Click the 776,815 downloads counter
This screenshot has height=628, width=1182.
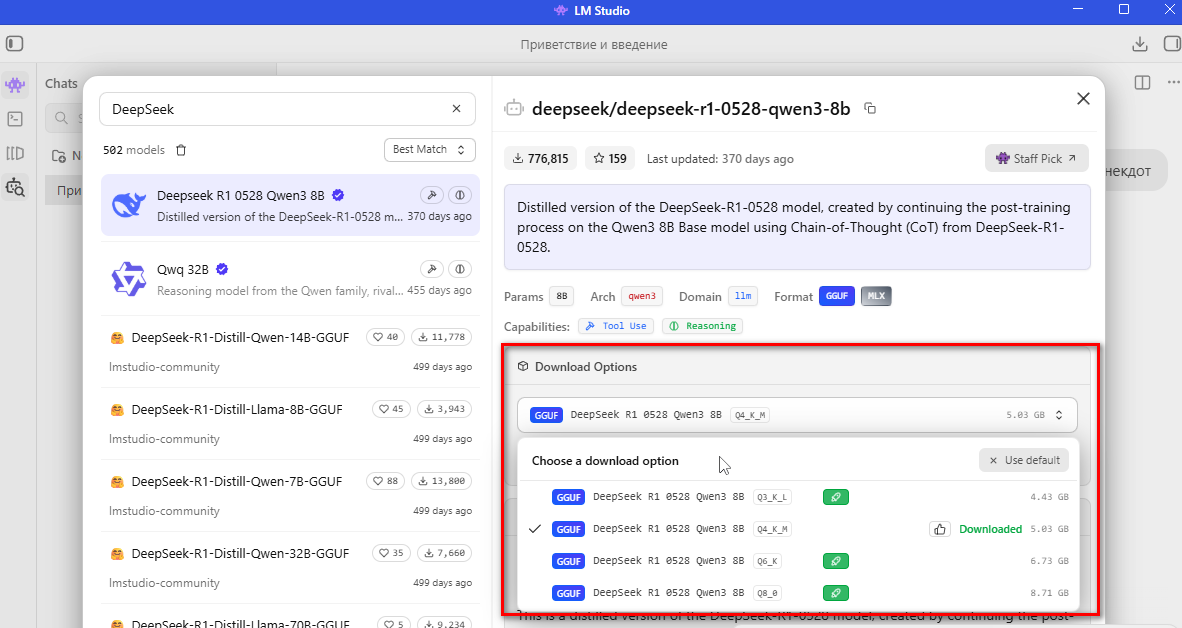(x=540, y=158)
